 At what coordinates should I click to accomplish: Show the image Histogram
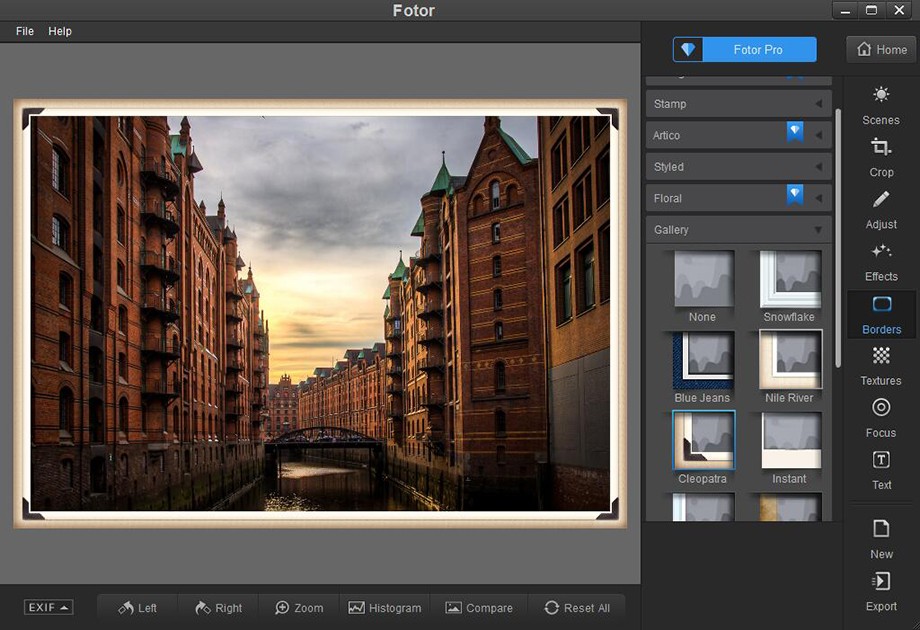[385, 607]
